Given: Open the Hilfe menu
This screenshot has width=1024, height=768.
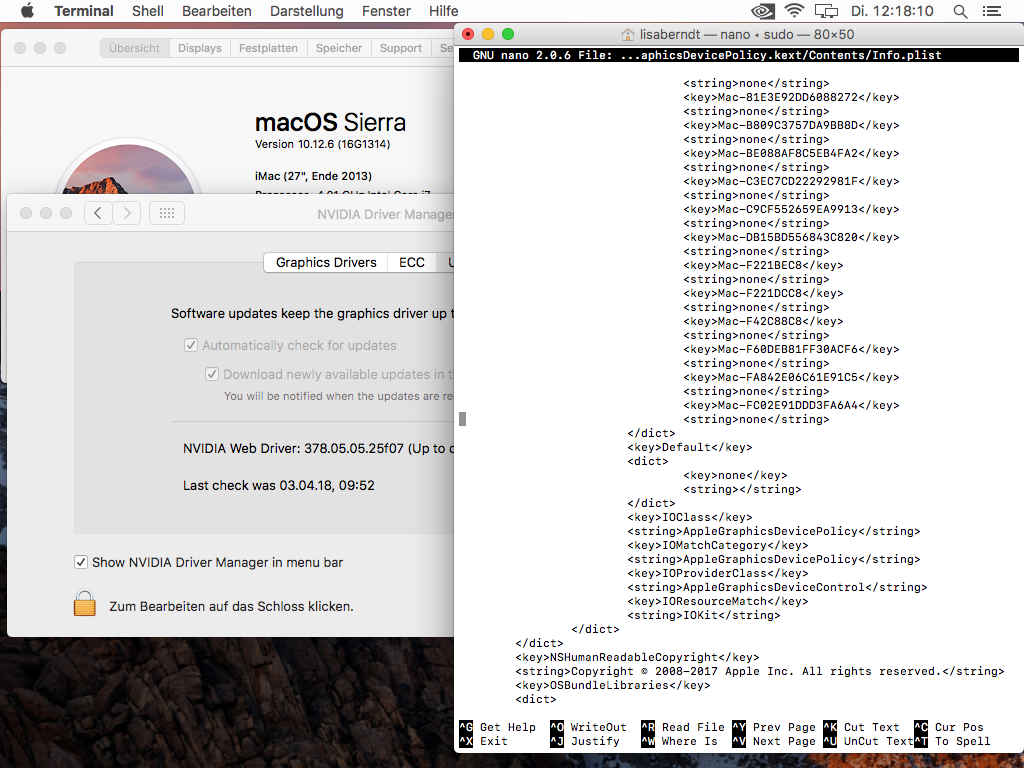Looking at the screenshot, I should tap(443, 11).
